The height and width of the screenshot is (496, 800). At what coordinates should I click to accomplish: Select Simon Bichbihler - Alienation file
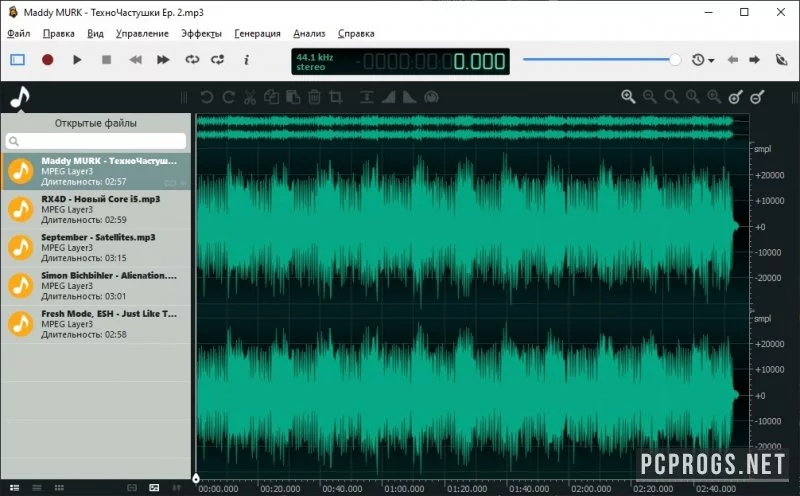[x=96, y=286]
